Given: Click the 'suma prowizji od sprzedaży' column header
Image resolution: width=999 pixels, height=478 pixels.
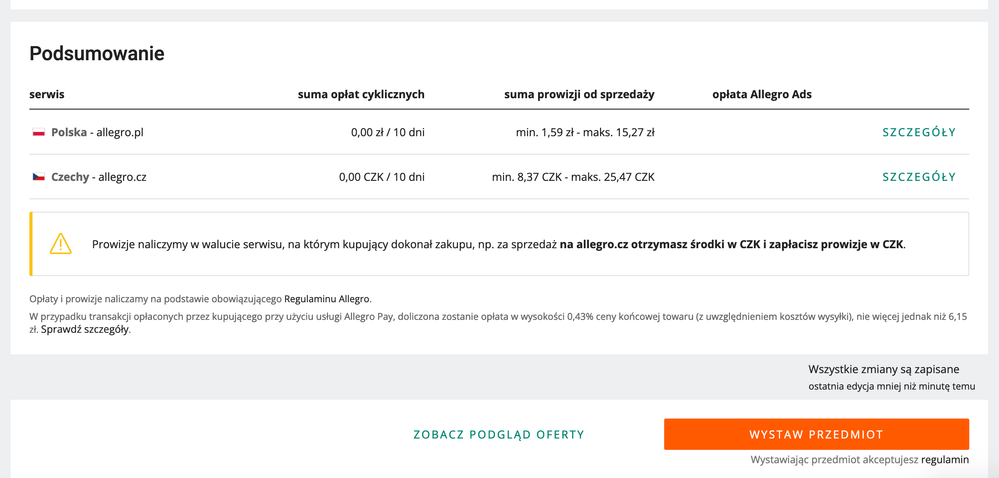Looking at the screenshot, I should click(x=579, y=94).
